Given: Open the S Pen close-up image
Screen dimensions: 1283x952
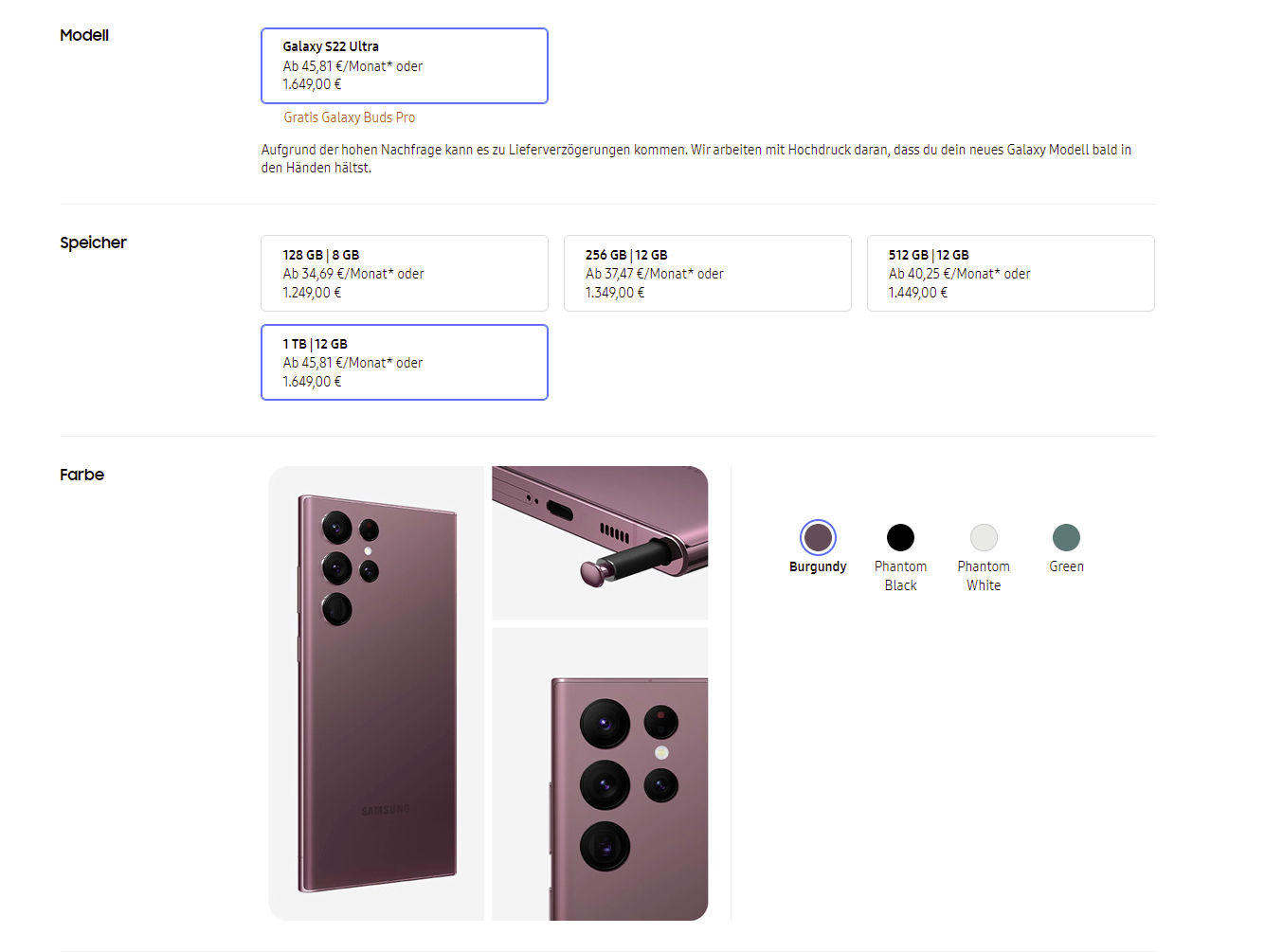Looking at the screenshot, I should (x=600, y=543).
